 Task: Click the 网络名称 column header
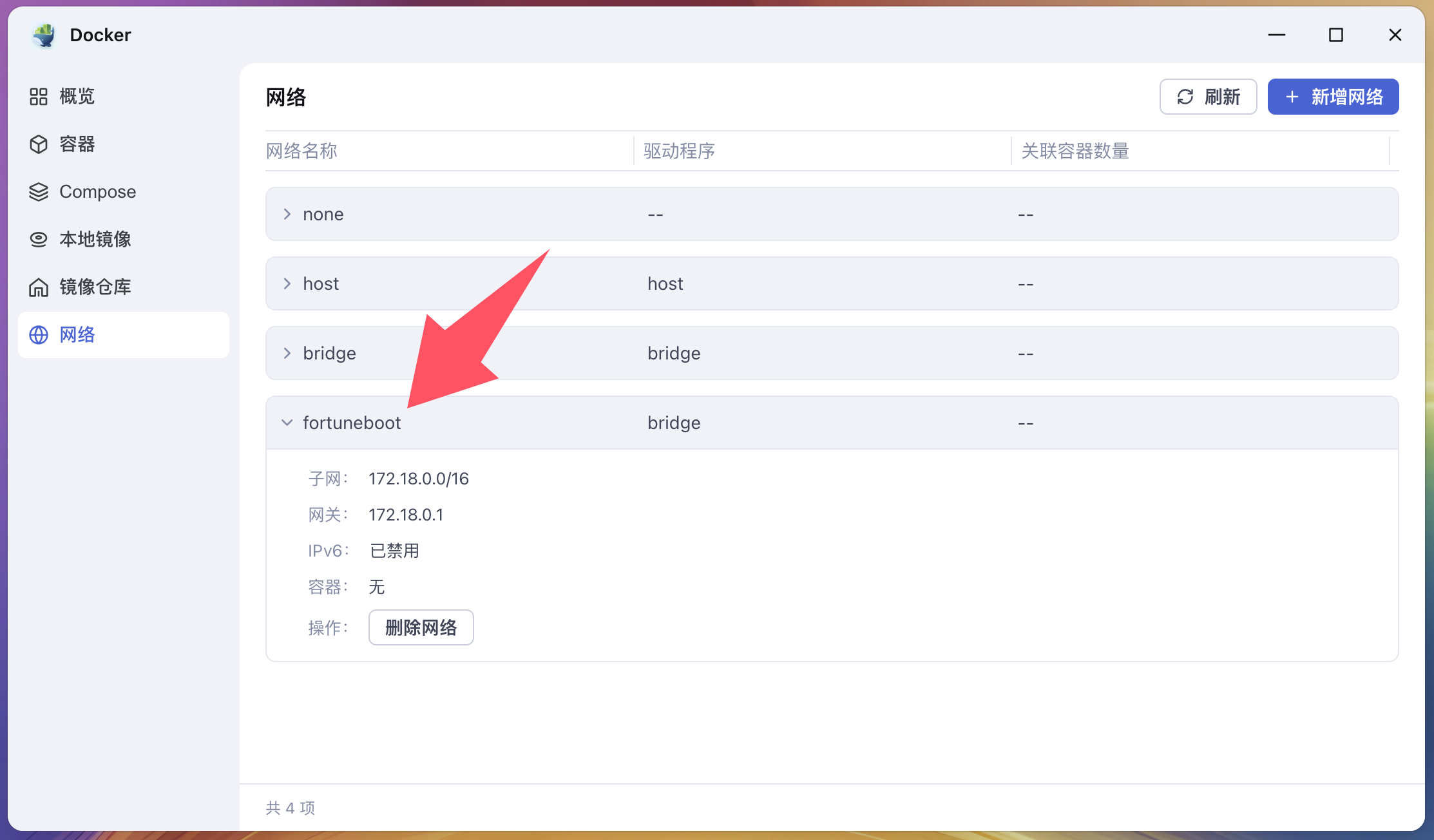[301, 151]
